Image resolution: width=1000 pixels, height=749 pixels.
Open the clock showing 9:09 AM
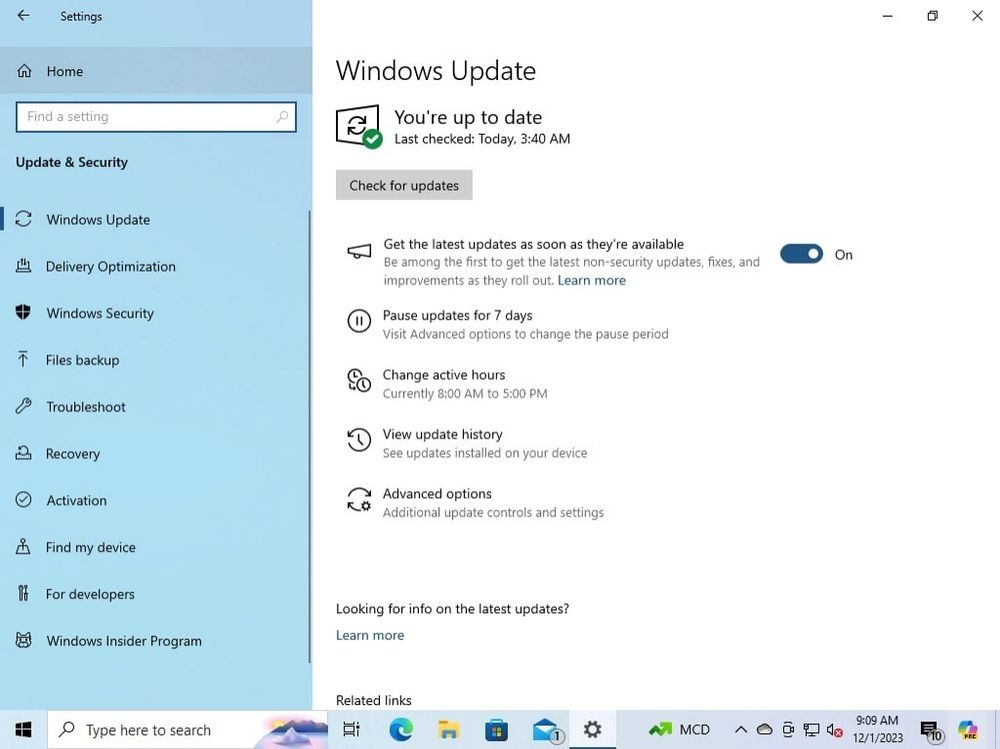click(x=878, y=729)
